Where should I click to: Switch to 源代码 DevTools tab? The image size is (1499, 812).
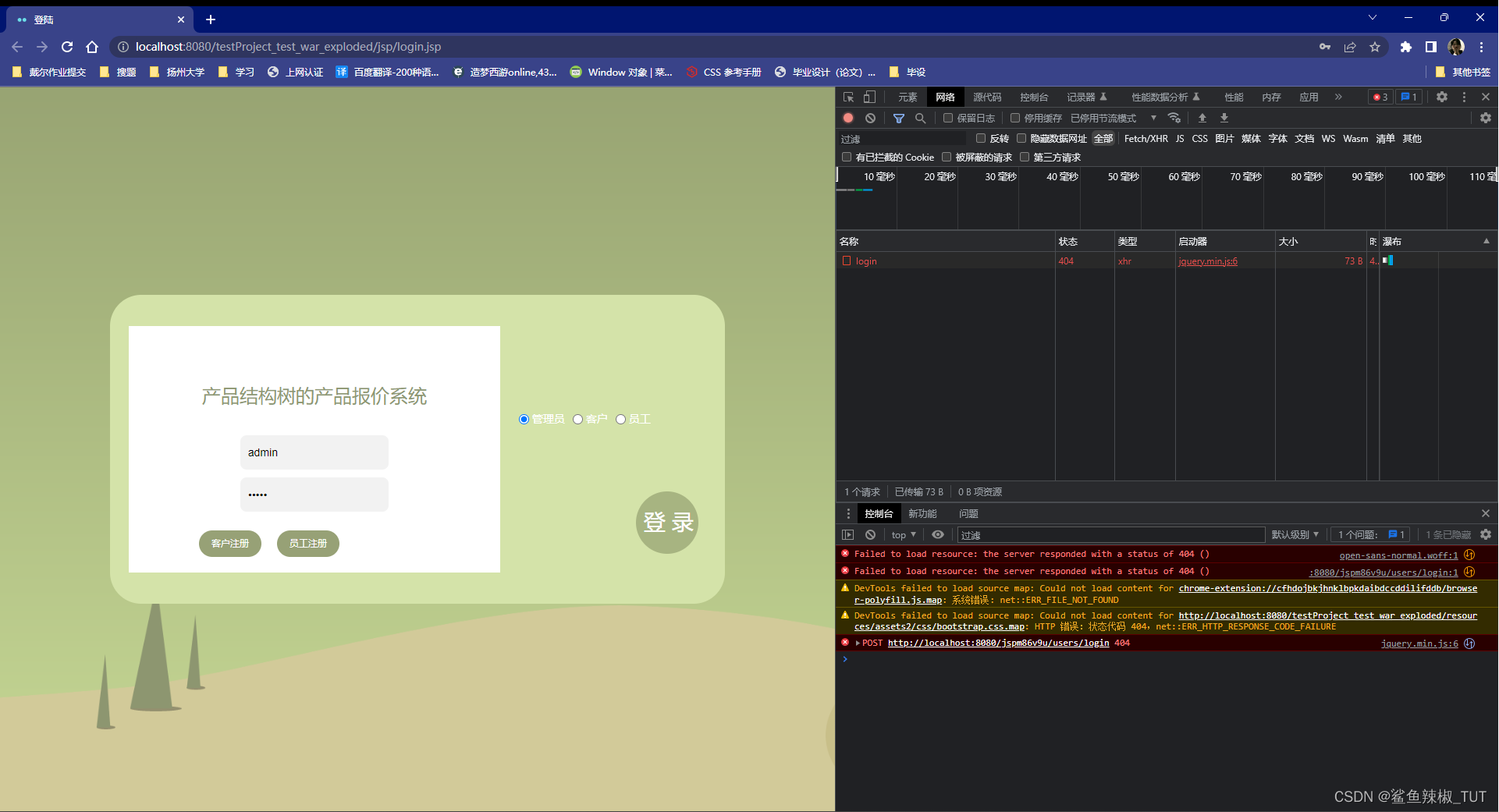tap(987, 97)
